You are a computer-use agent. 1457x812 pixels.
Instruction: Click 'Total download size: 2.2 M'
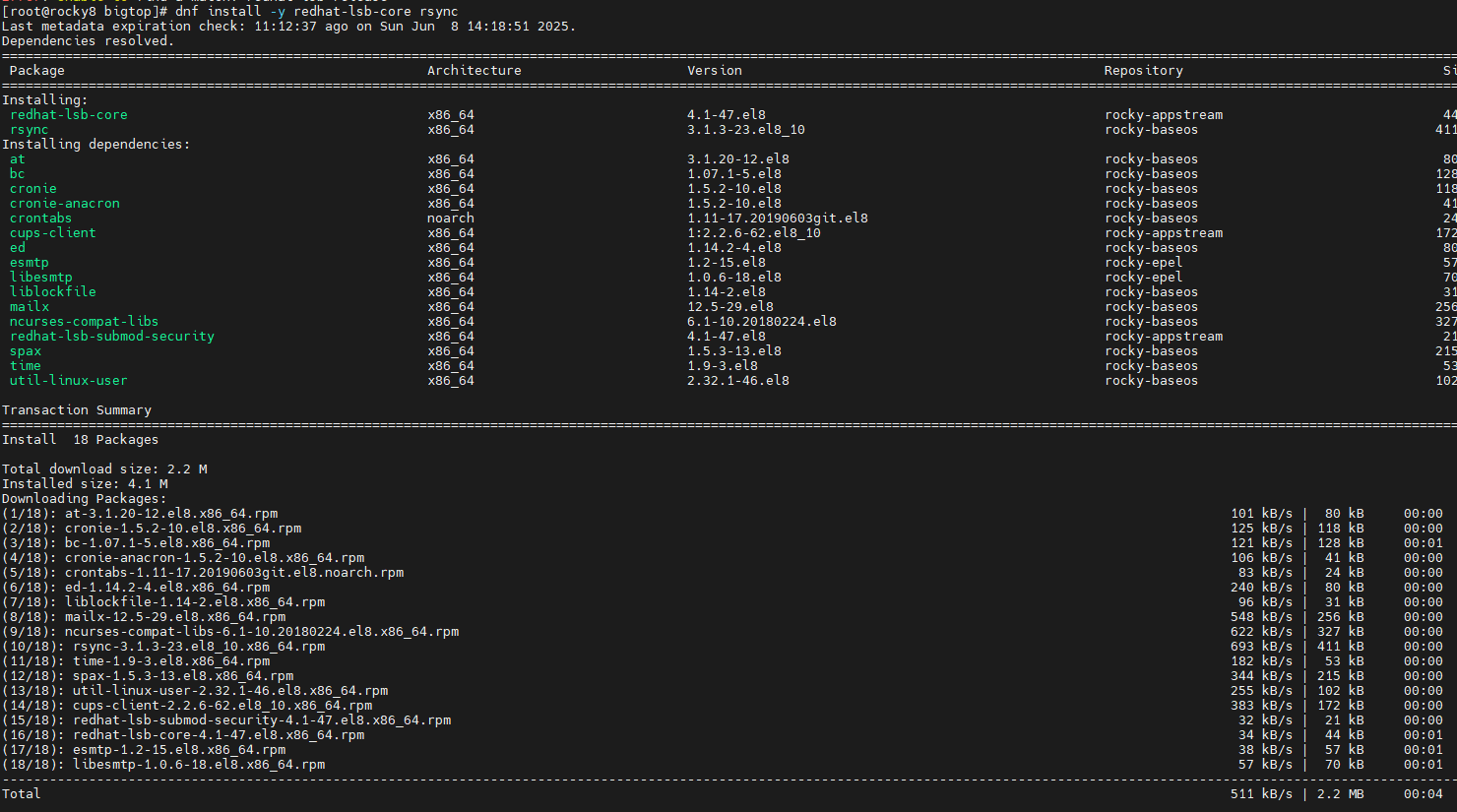(x=104, y=469)
